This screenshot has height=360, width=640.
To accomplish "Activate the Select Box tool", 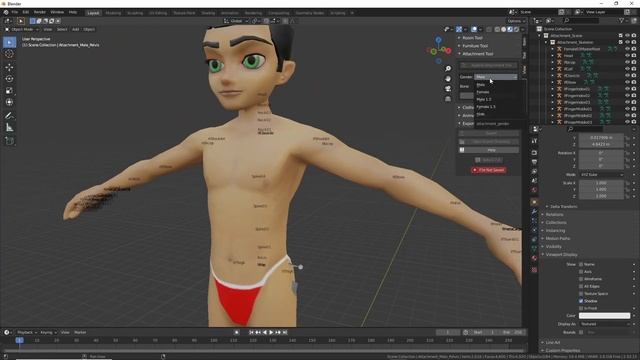I will click(9, 42).
